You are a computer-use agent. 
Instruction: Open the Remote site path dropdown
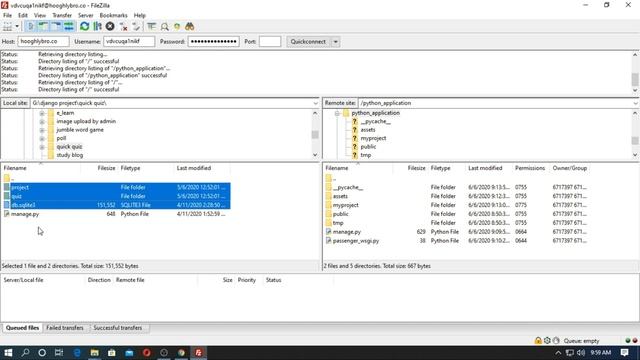tap(635, 103)
